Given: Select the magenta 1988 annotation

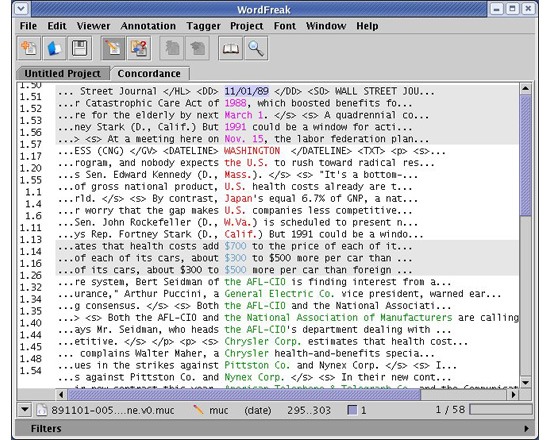Looking at the screenshot, I should [x=235, y=103].
